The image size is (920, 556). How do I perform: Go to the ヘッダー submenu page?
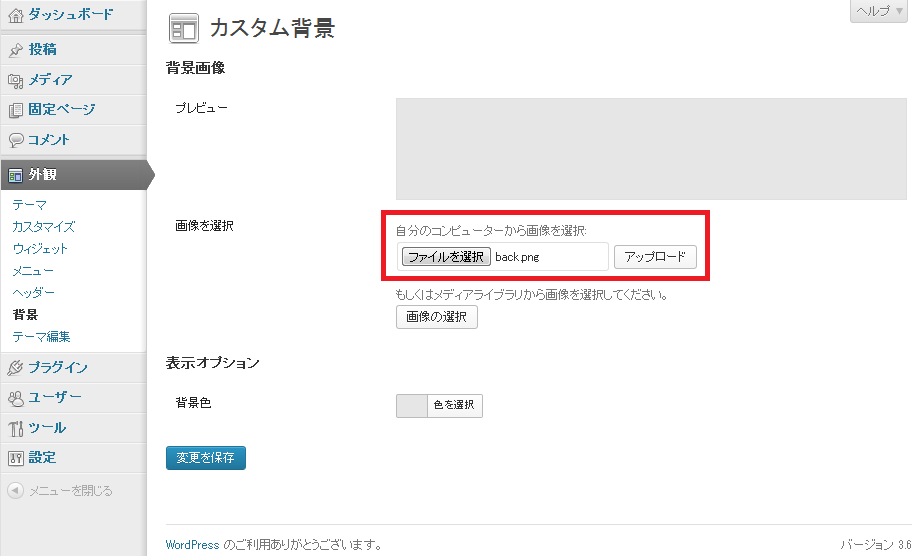point(33,293)
